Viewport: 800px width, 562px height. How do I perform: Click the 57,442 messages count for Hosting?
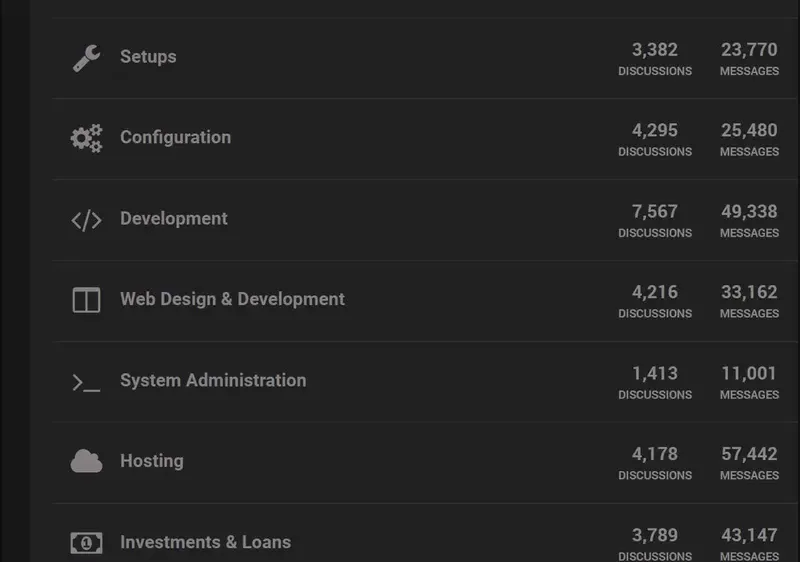coord(749,454)
